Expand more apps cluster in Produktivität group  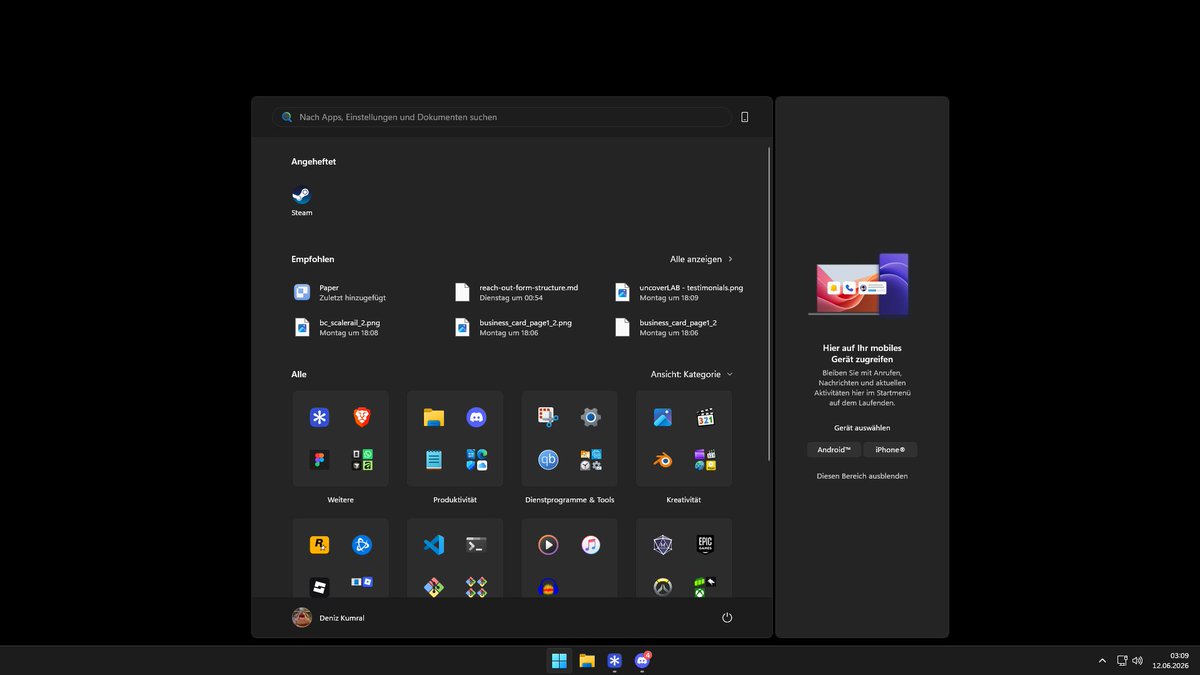(x=476, y=460)
